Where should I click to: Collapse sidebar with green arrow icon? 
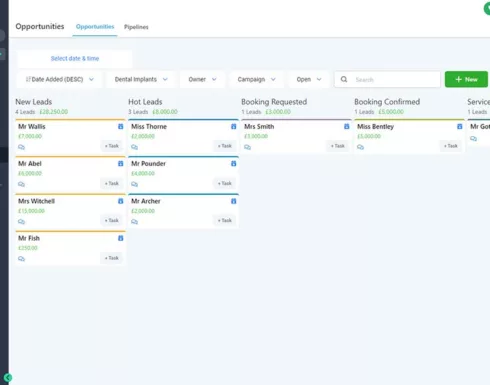[8, 378]
